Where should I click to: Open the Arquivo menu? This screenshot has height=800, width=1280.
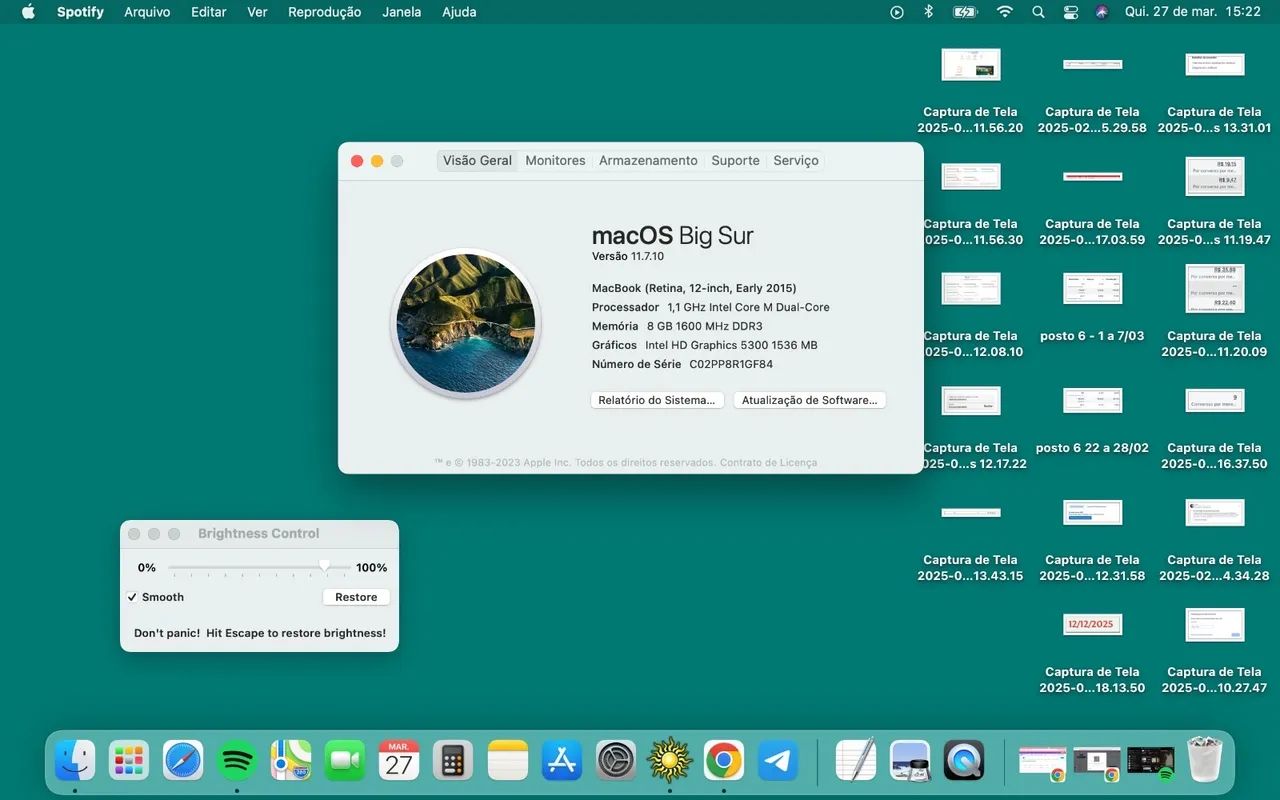pos(147,12)
